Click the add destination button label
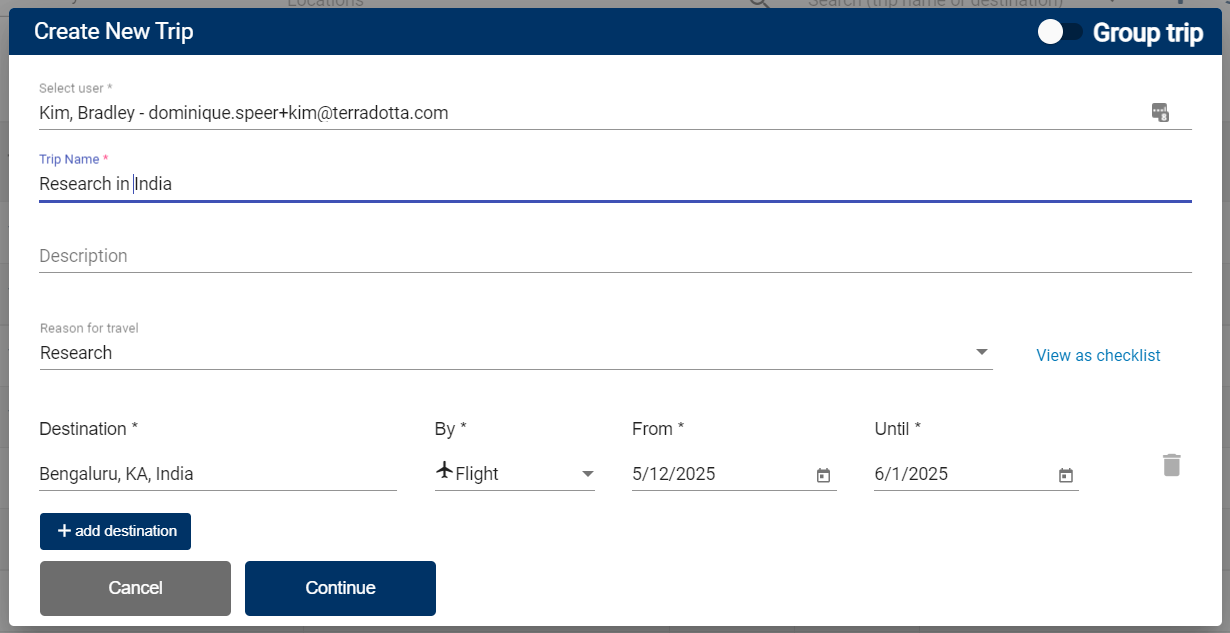 (126, 531)
